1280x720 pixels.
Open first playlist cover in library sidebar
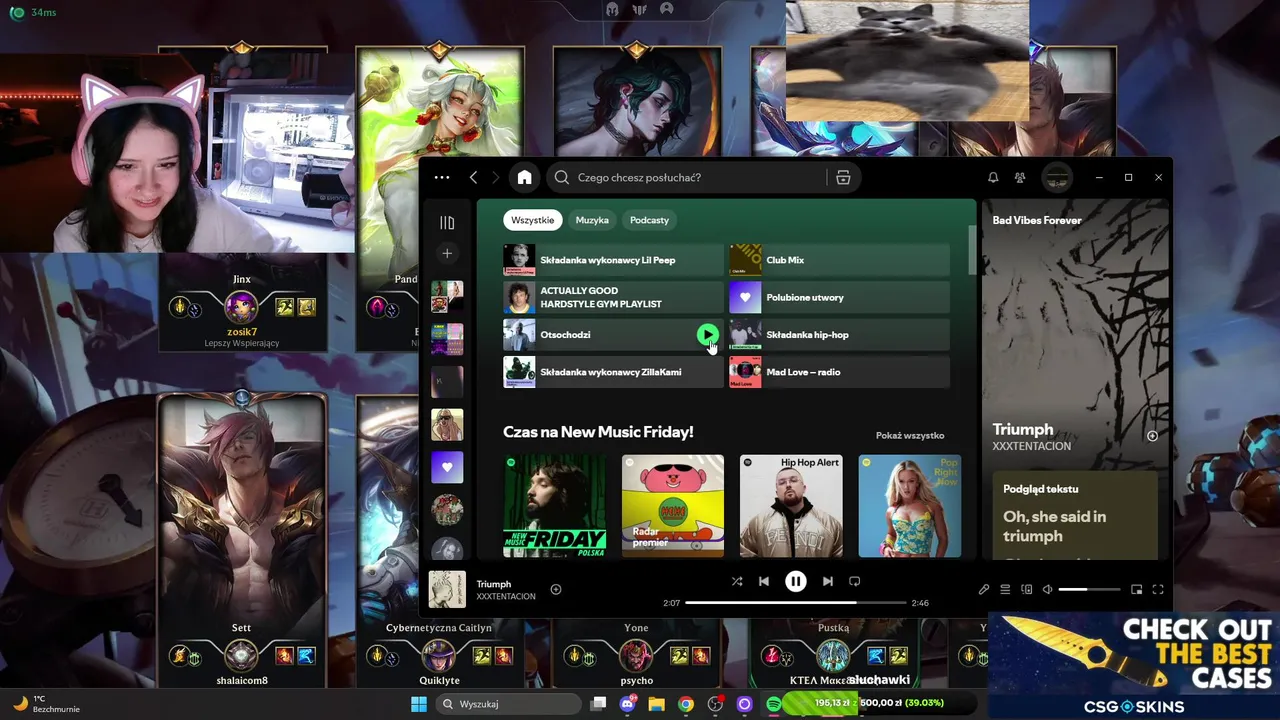447,296
